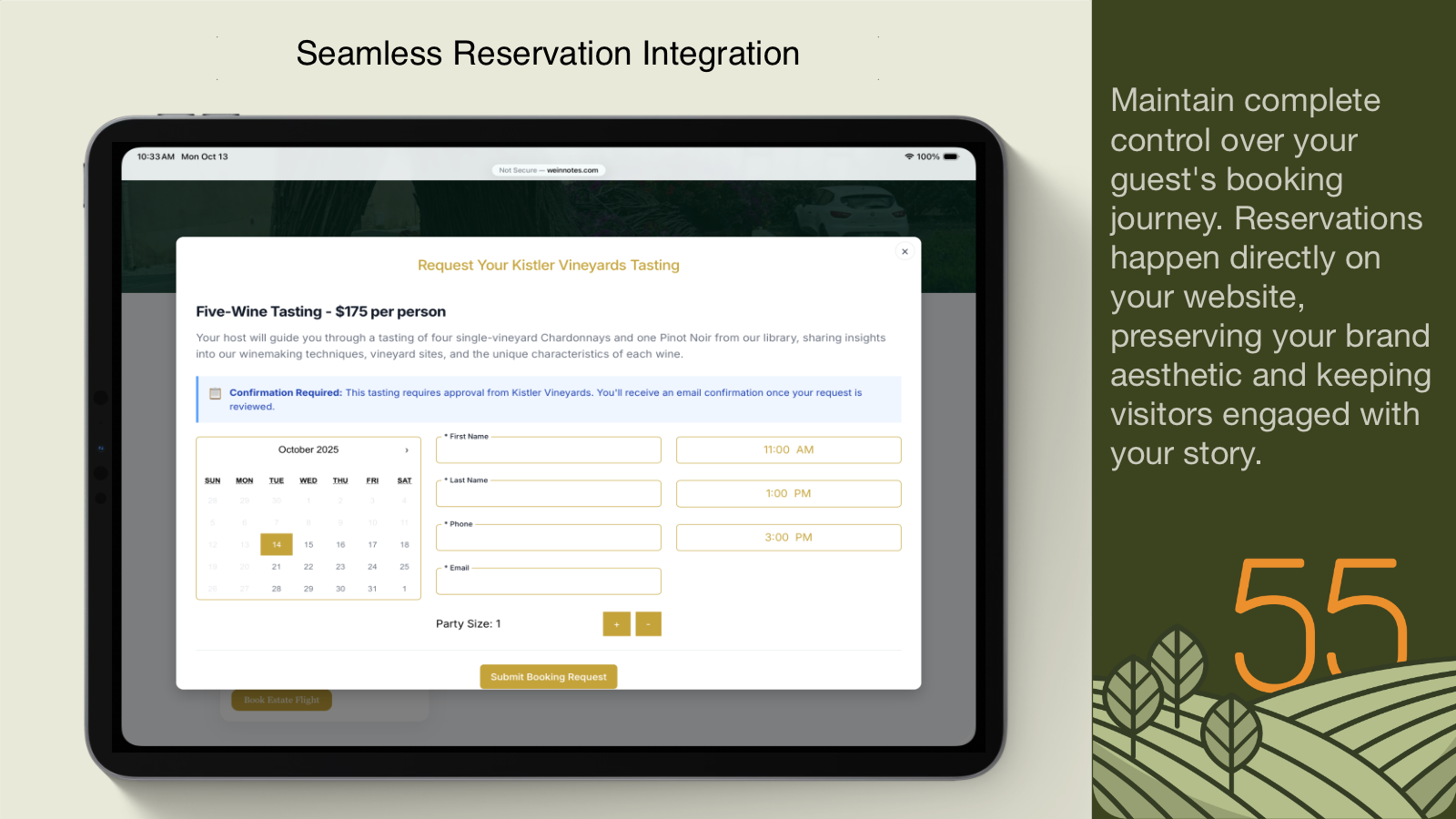1456x819 pixels.
Task: Tap the highlighted date 14 swatch
Action: 276,543
